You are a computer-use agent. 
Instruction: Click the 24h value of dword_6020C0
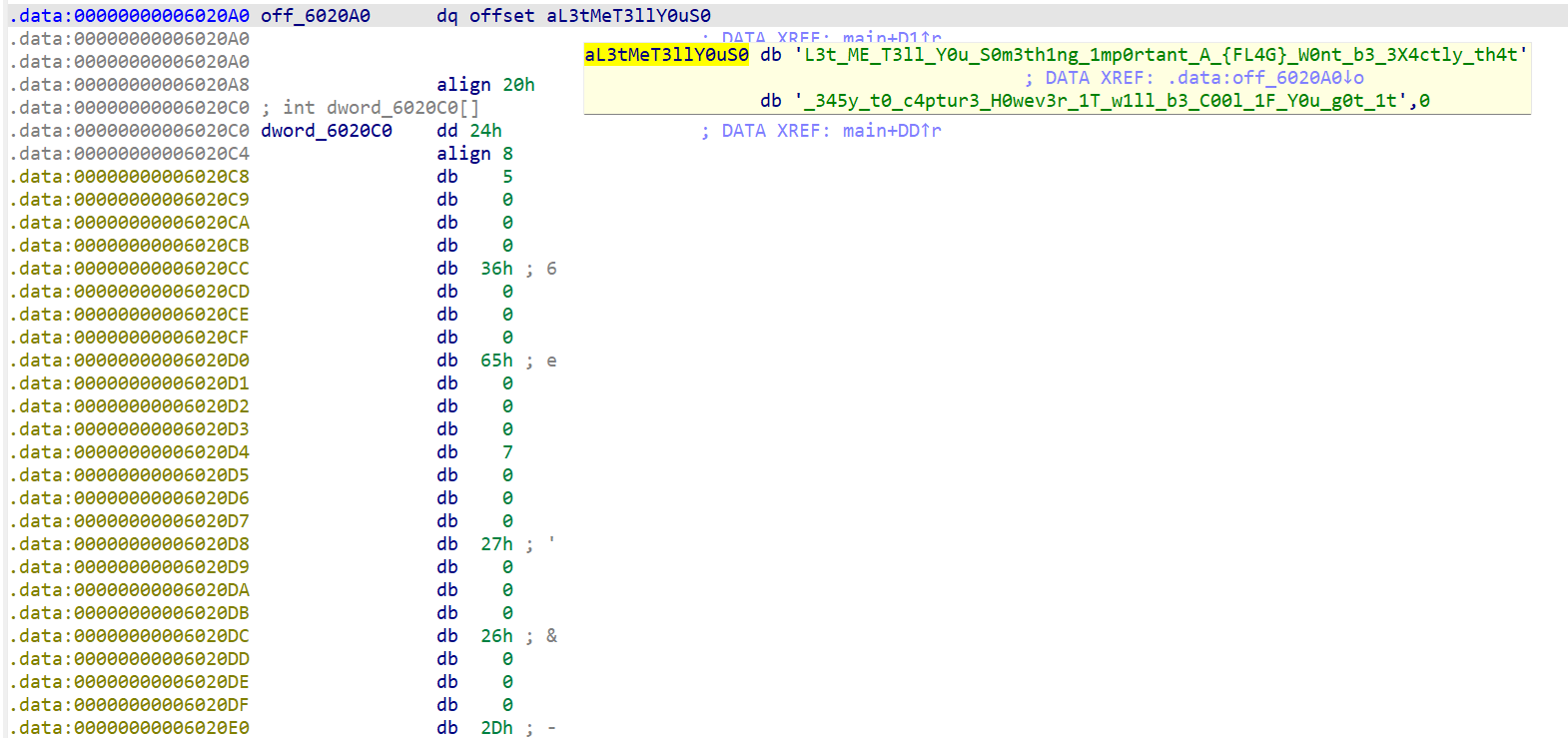point(485,131)
